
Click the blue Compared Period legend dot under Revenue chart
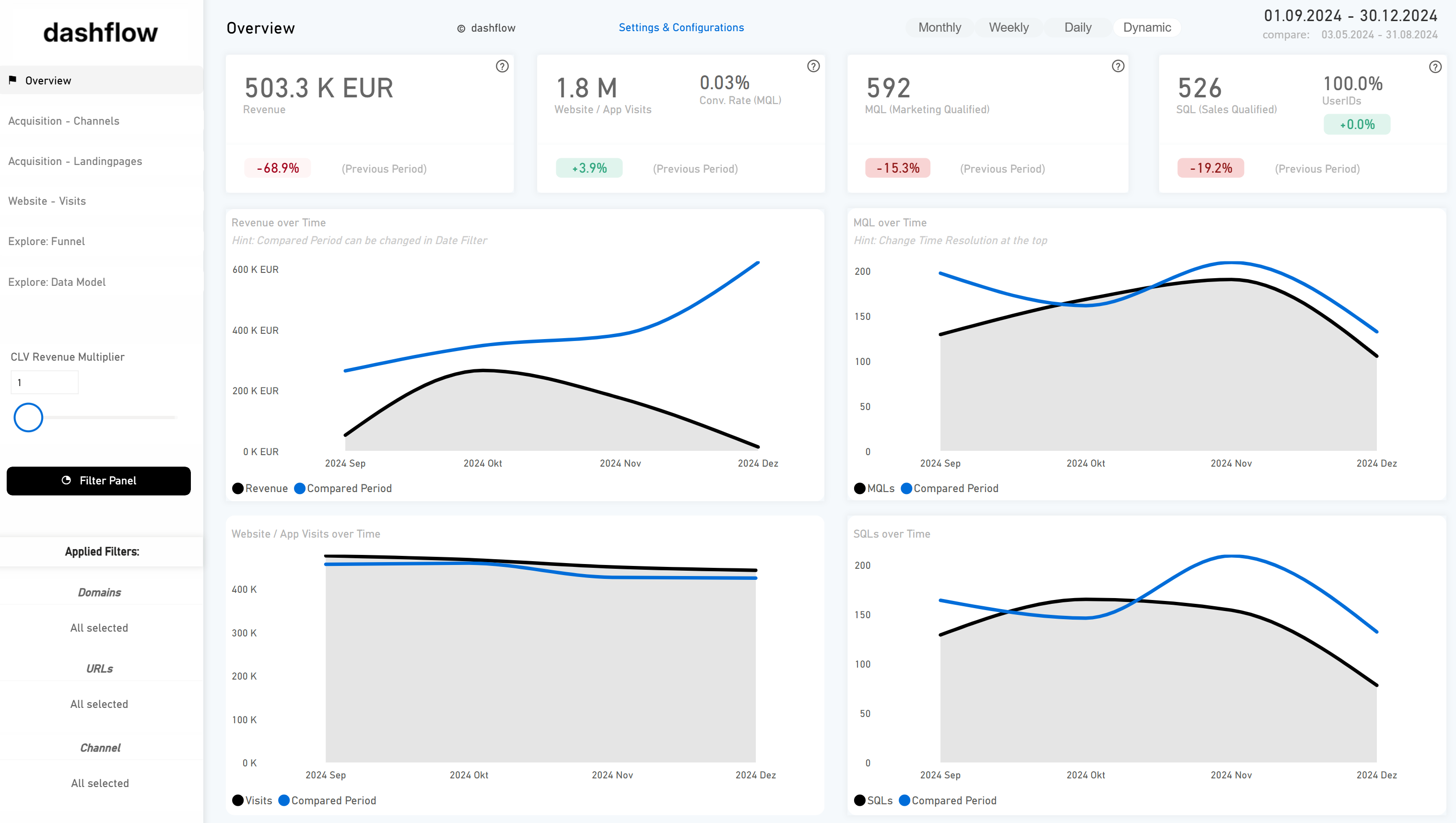pyautogui.click(x=300, y=488)
